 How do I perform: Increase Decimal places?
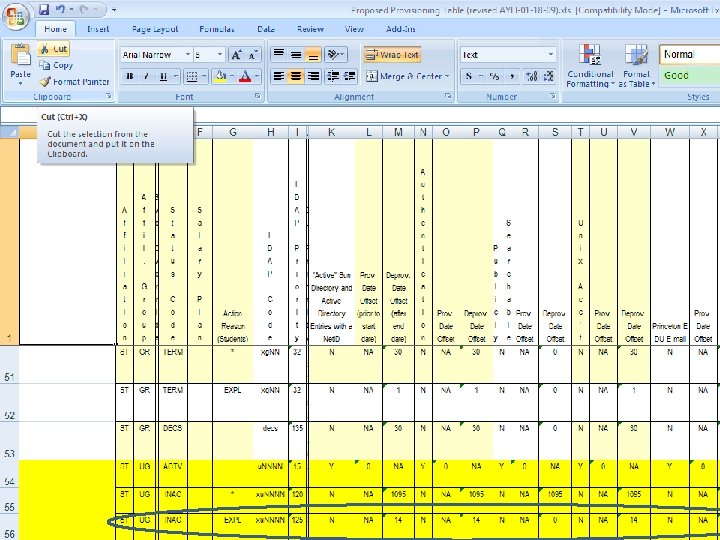[x=532, y=76]
